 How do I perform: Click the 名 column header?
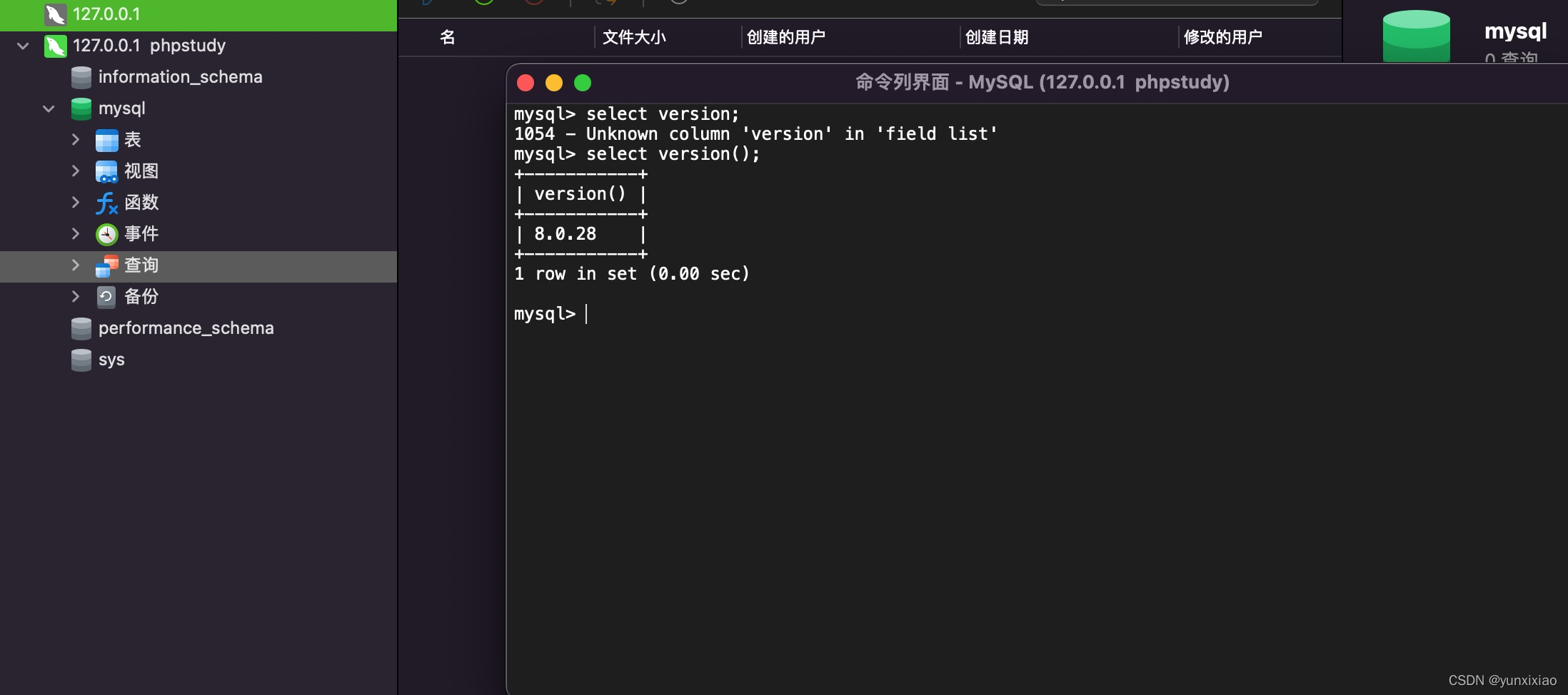[x=447, y=37]
